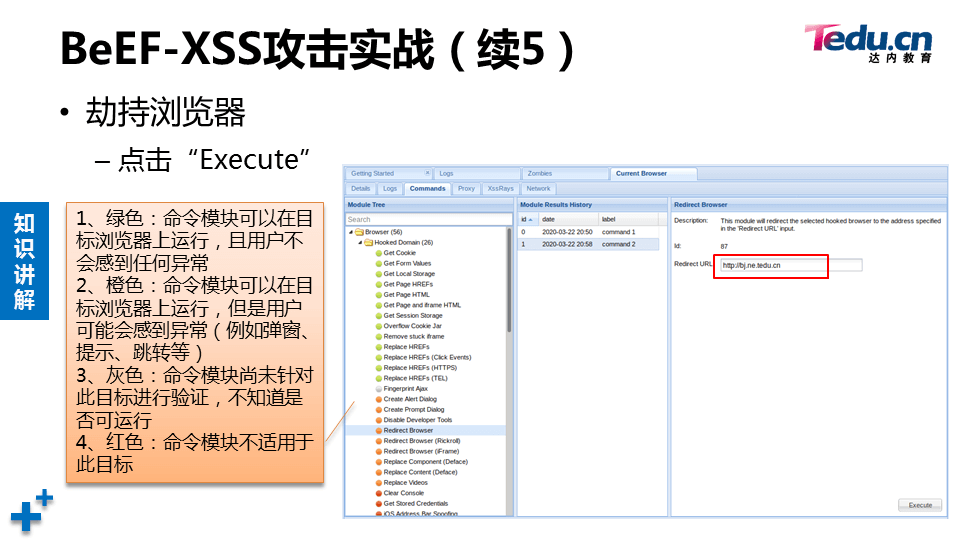Click the 2020-03-22 20:58 date cell
960x540 pixels.
pos(567,244)
